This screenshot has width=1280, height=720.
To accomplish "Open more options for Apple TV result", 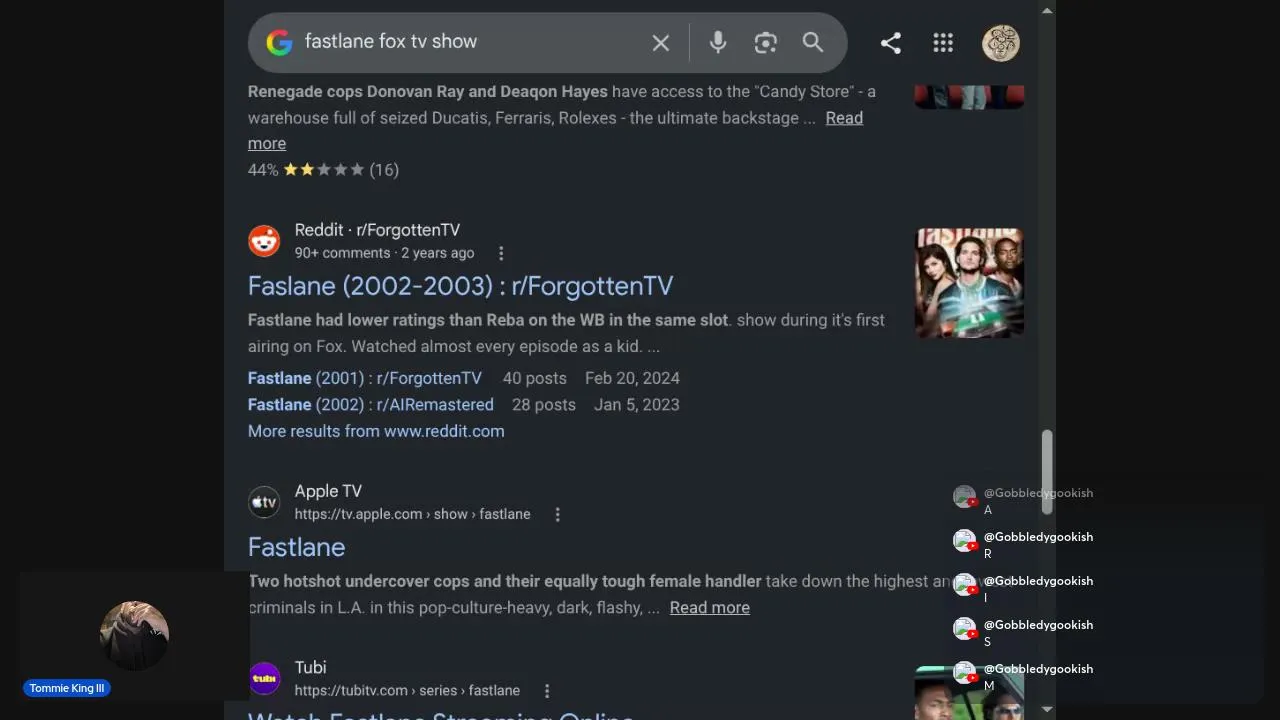I will 557,514.
